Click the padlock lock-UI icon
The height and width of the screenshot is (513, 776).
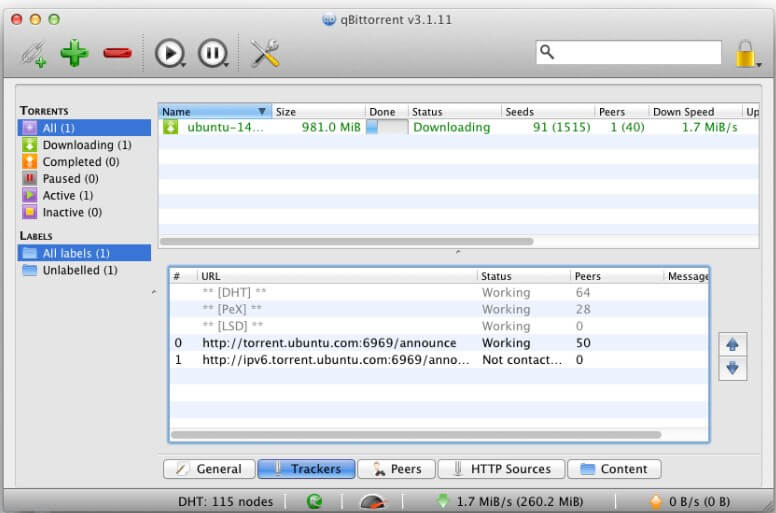pos(745,53)
